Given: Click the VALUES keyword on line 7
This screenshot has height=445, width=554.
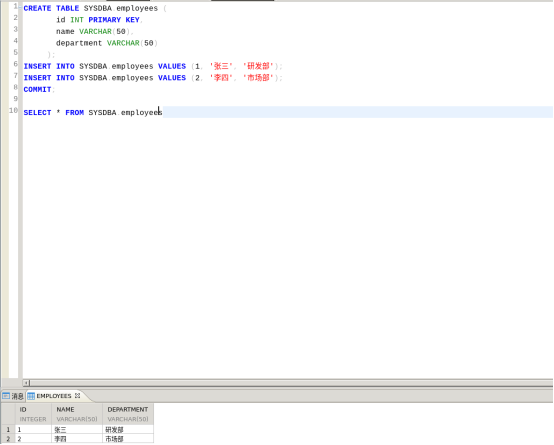Looking at the screenshot, I should coord(172,78).
